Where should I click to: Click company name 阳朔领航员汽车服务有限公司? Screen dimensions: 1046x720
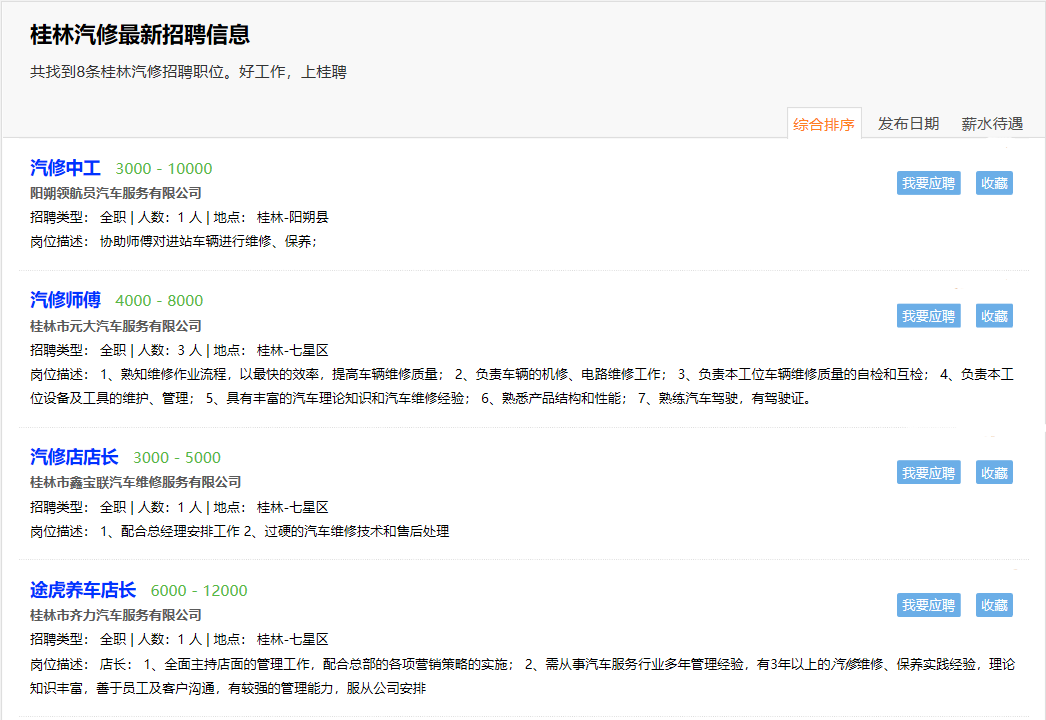click(x=115, y=193)
